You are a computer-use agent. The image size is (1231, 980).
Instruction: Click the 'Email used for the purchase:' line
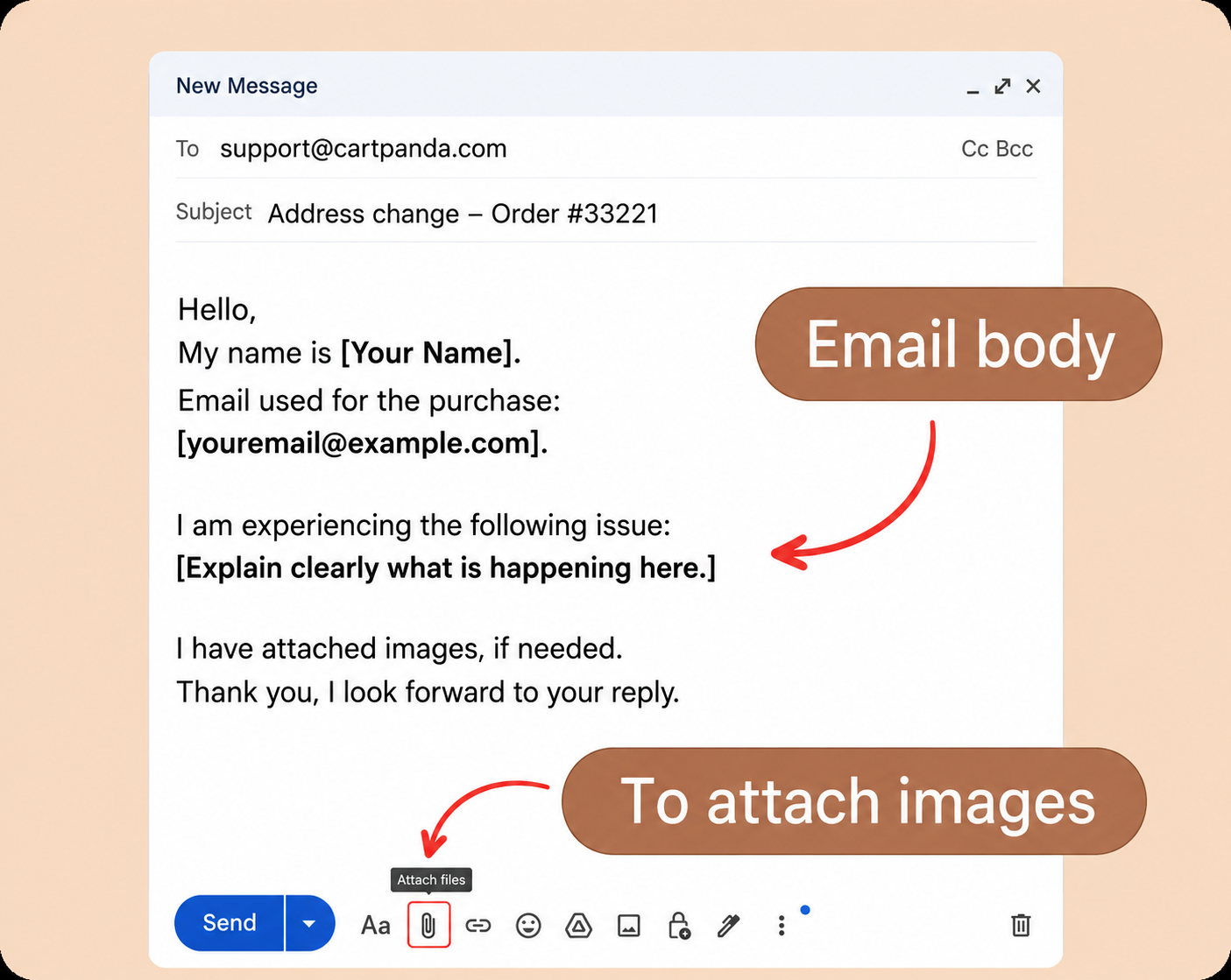coord(369,401)
